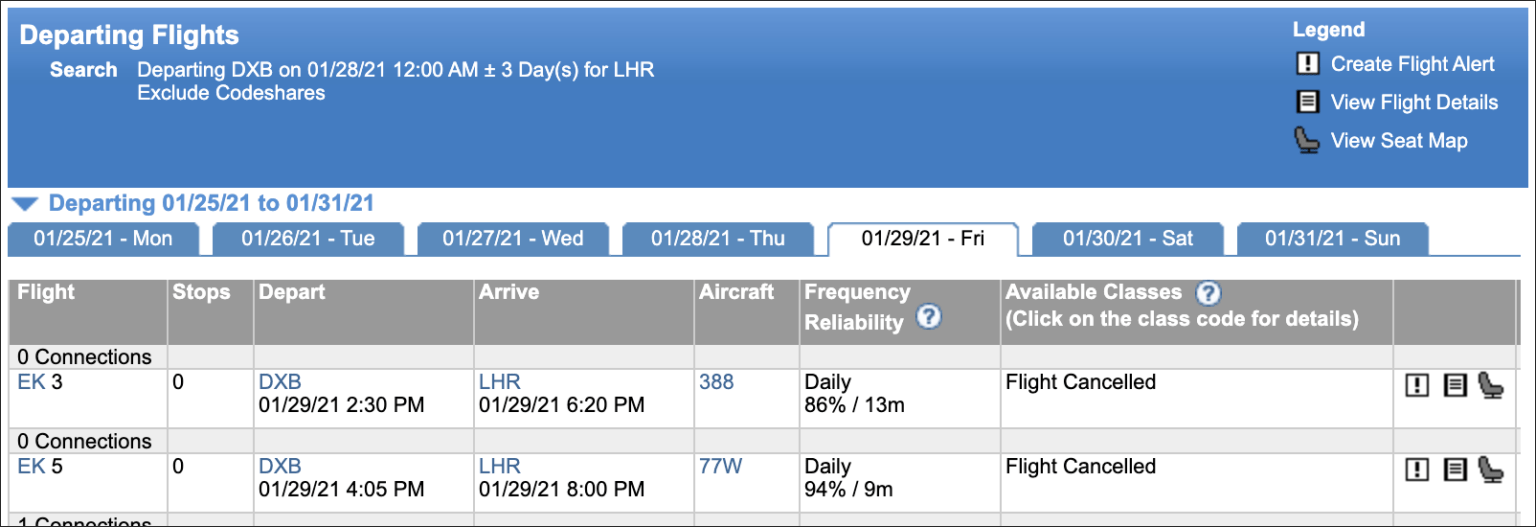The height and width of the screenshot is (527, 1536).
Task: Collapse the Departing 01/25/21 to 01/31/21 section
Action: [26, 204]
